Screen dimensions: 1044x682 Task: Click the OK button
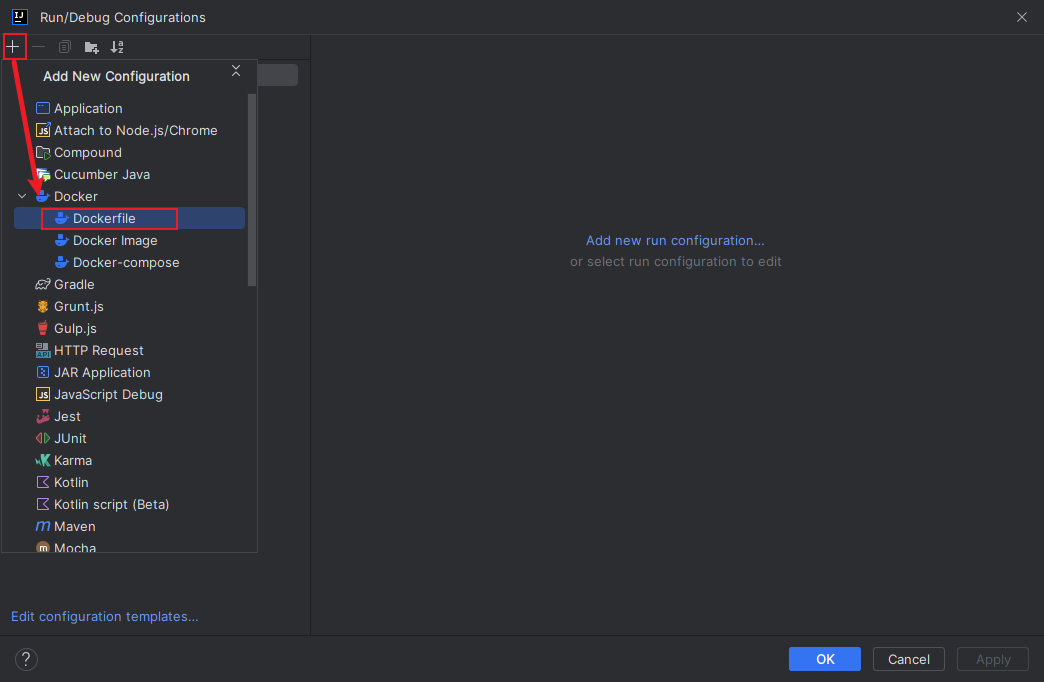point(824,659)
